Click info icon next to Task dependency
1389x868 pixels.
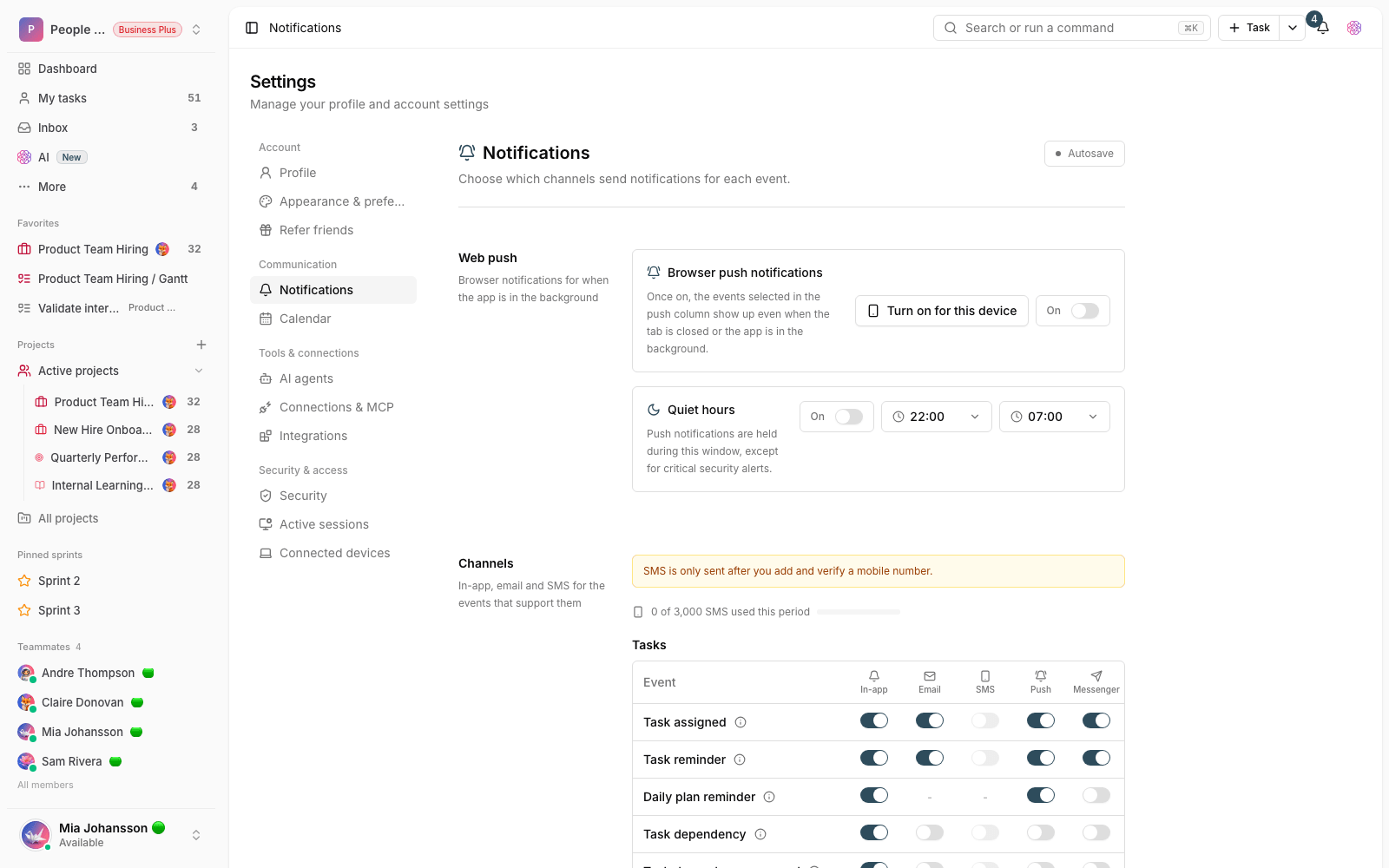point(760,834)
